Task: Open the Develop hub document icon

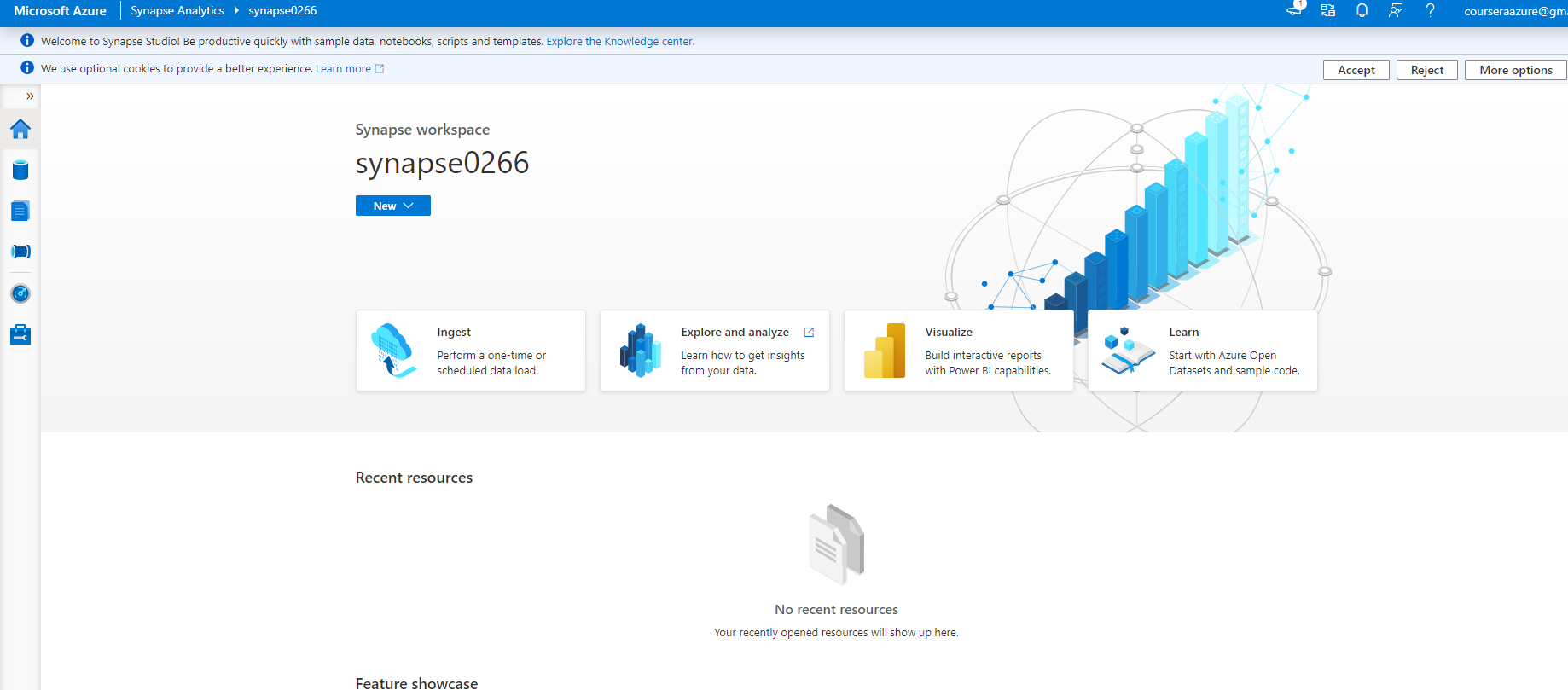Action: tap(20, 211)
